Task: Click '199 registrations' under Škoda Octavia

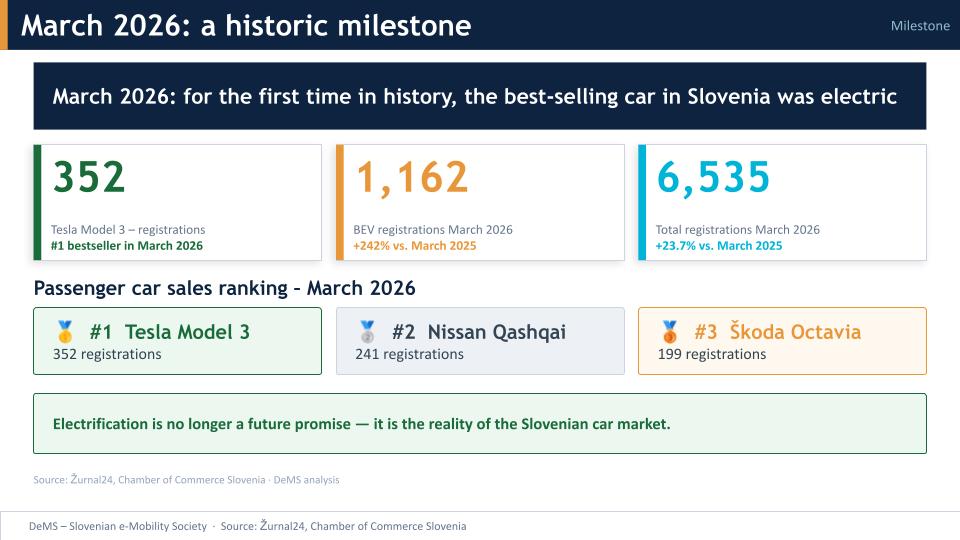Action: click(711, 354)
